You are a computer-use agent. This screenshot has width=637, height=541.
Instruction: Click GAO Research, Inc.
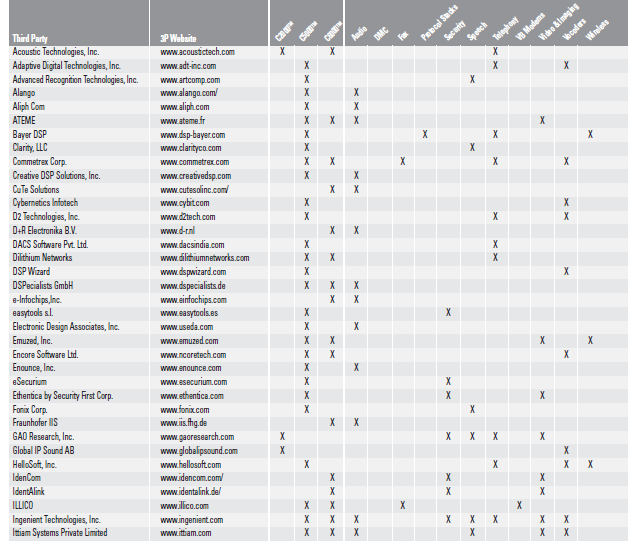click(x=43, y=437)
